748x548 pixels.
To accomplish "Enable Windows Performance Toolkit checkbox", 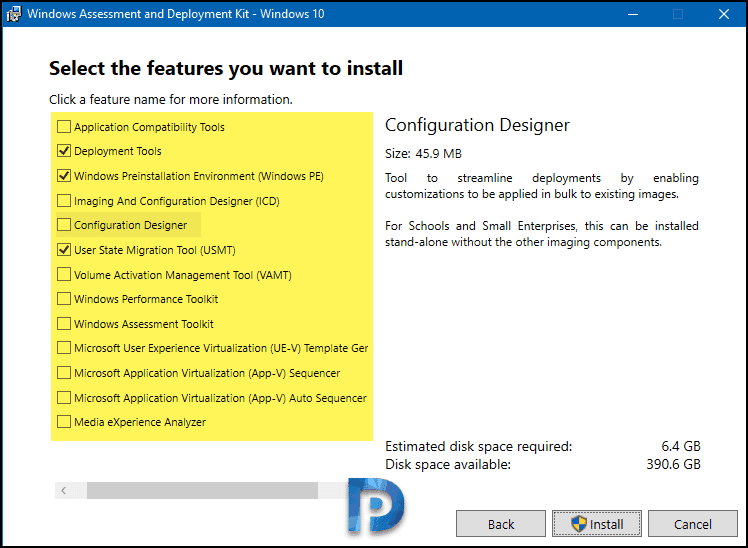I will pyautogui.click(x=63, y=299).
